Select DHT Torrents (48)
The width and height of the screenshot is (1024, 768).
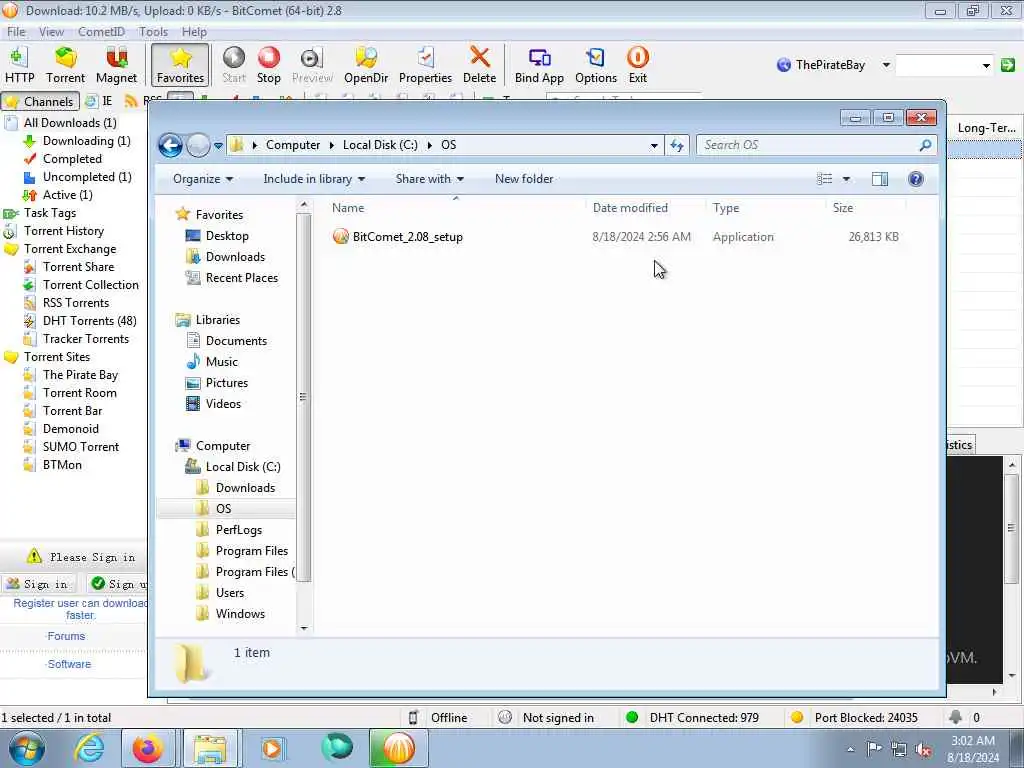tap(89, 321)
